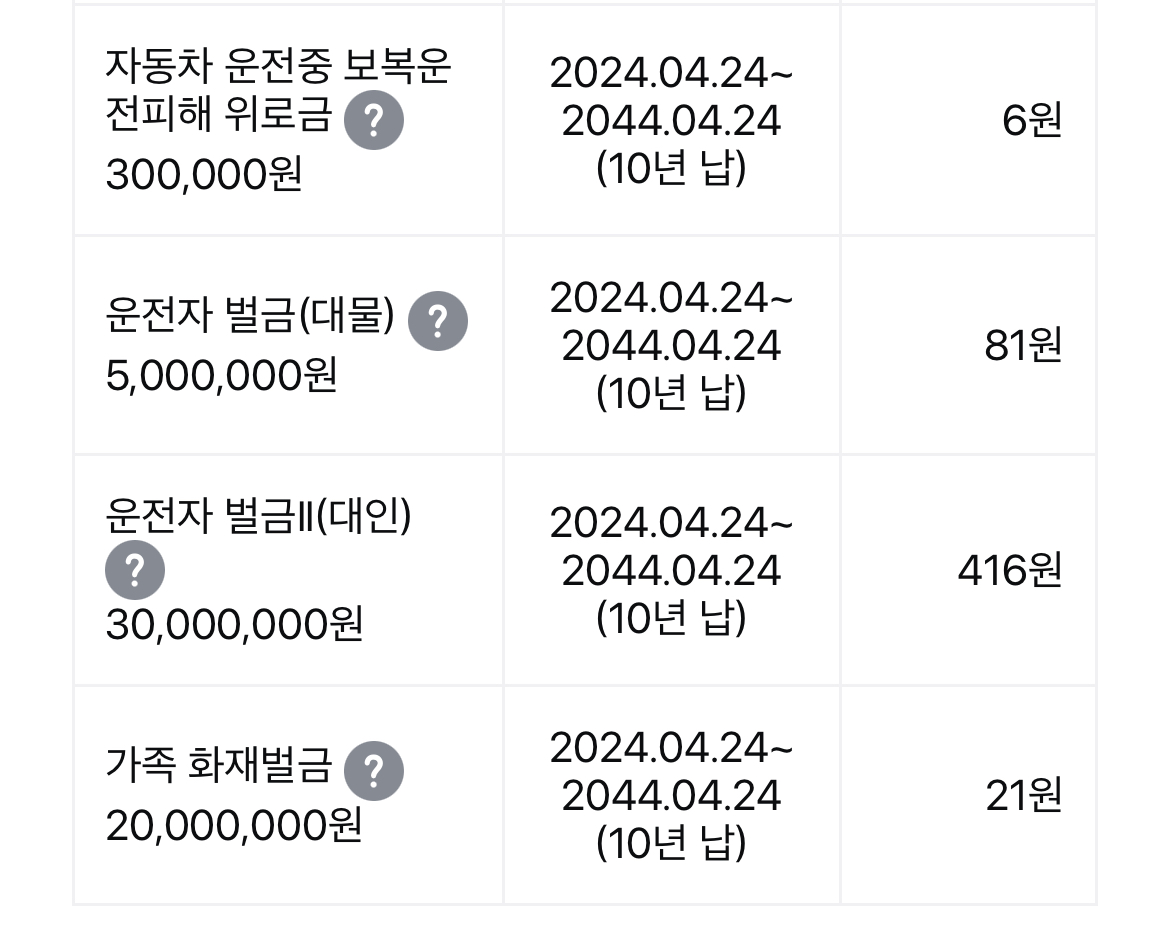Open help for 보복운전피해 위로금 coverage
Screen dimensions: 1170x928
click(x=373, y=120)
